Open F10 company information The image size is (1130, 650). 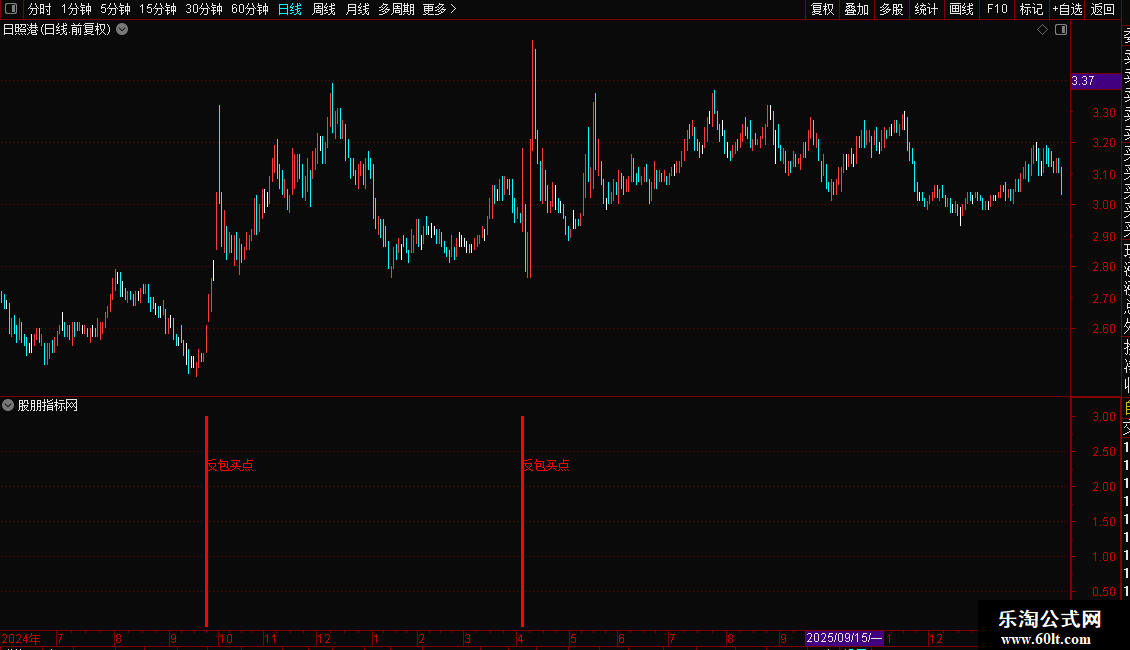(x=997, y=9)
